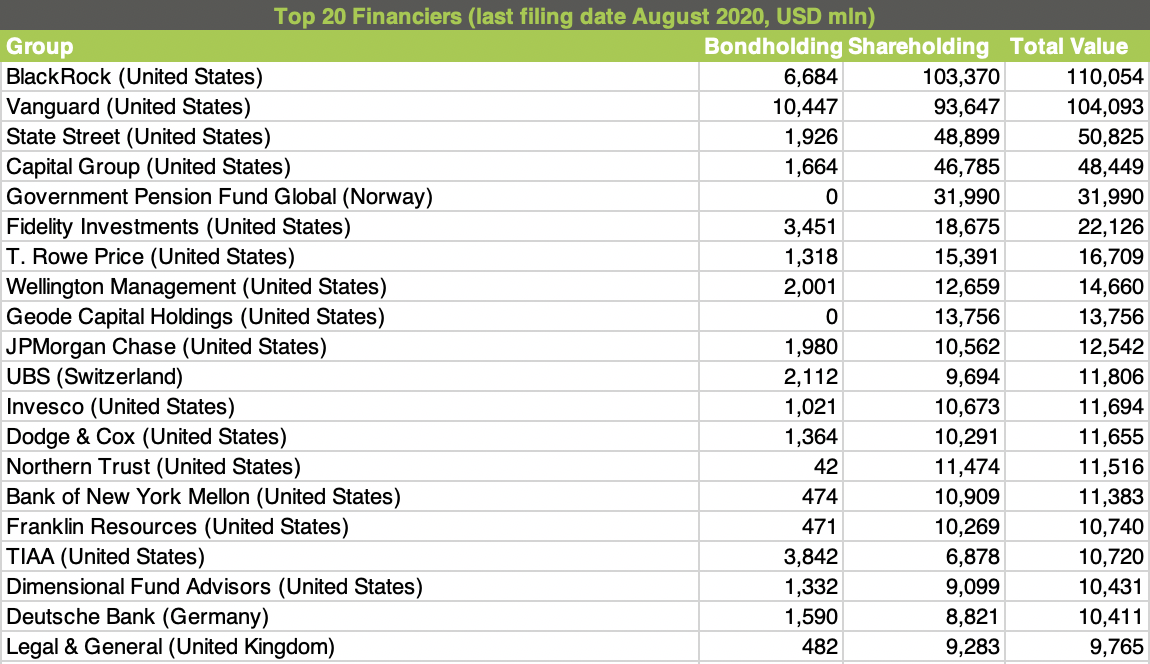Select the table title 'Top 20 Financiers' cell
Viewport: 1150px width, 664px height.
click(x=575, y=15)
